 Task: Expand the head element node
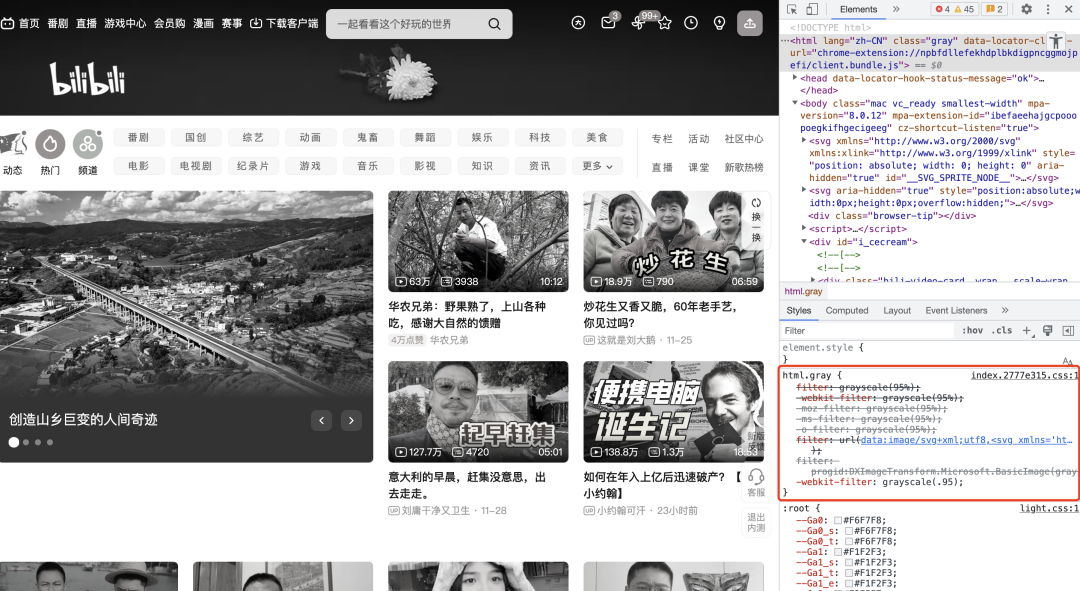pyautogui.click(x=796, y=78)
